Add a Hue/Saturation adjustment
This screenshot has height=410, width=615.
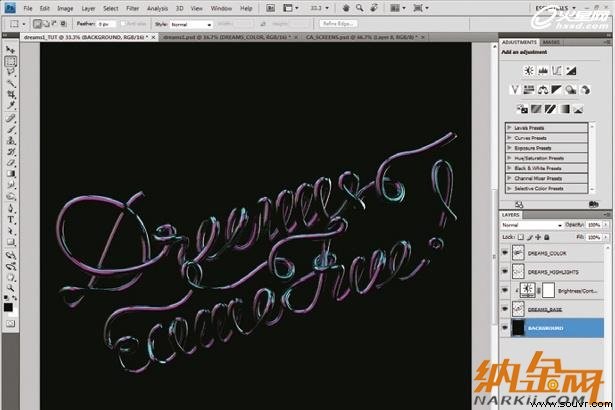pos(529,90)
